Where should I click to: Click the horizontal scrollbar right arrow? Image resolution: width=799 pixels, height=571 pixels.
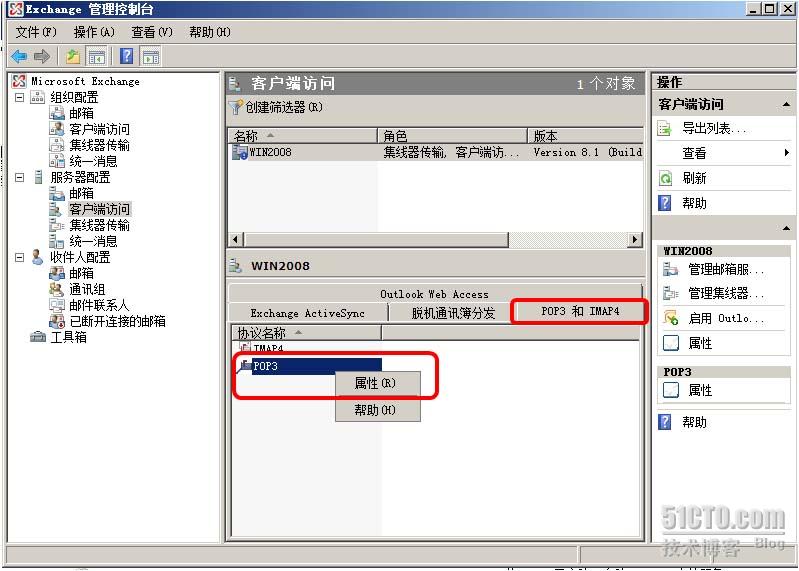click(x=634, y=239)
